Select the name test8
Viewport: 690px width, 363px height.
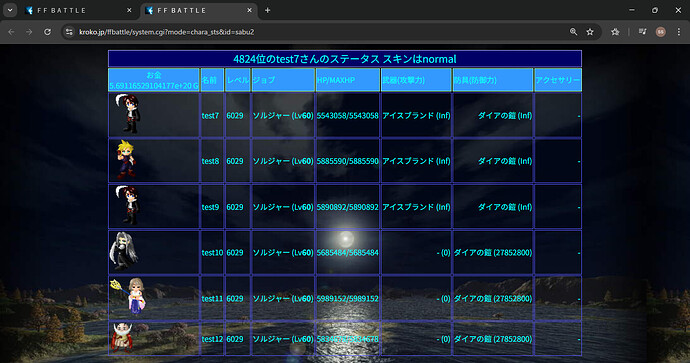pyautogui.click(x=210, y=161)
